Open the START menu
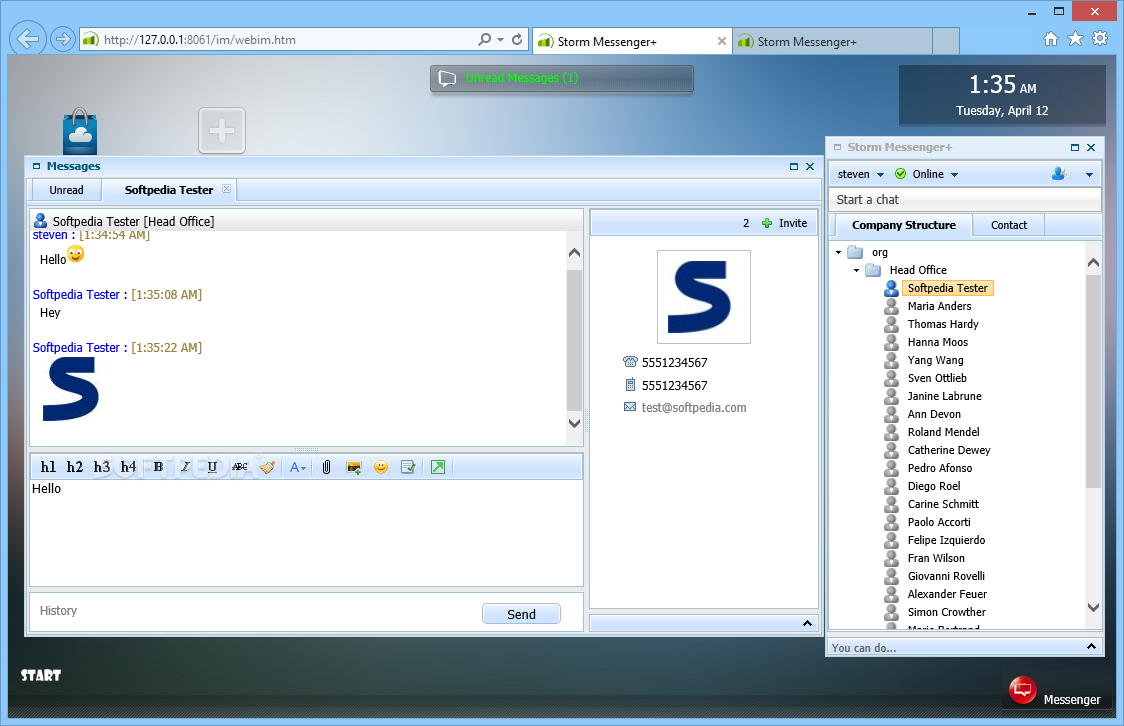Image resolution: width=1124 pixels, height=726 pixels. [x=41, y=675]
